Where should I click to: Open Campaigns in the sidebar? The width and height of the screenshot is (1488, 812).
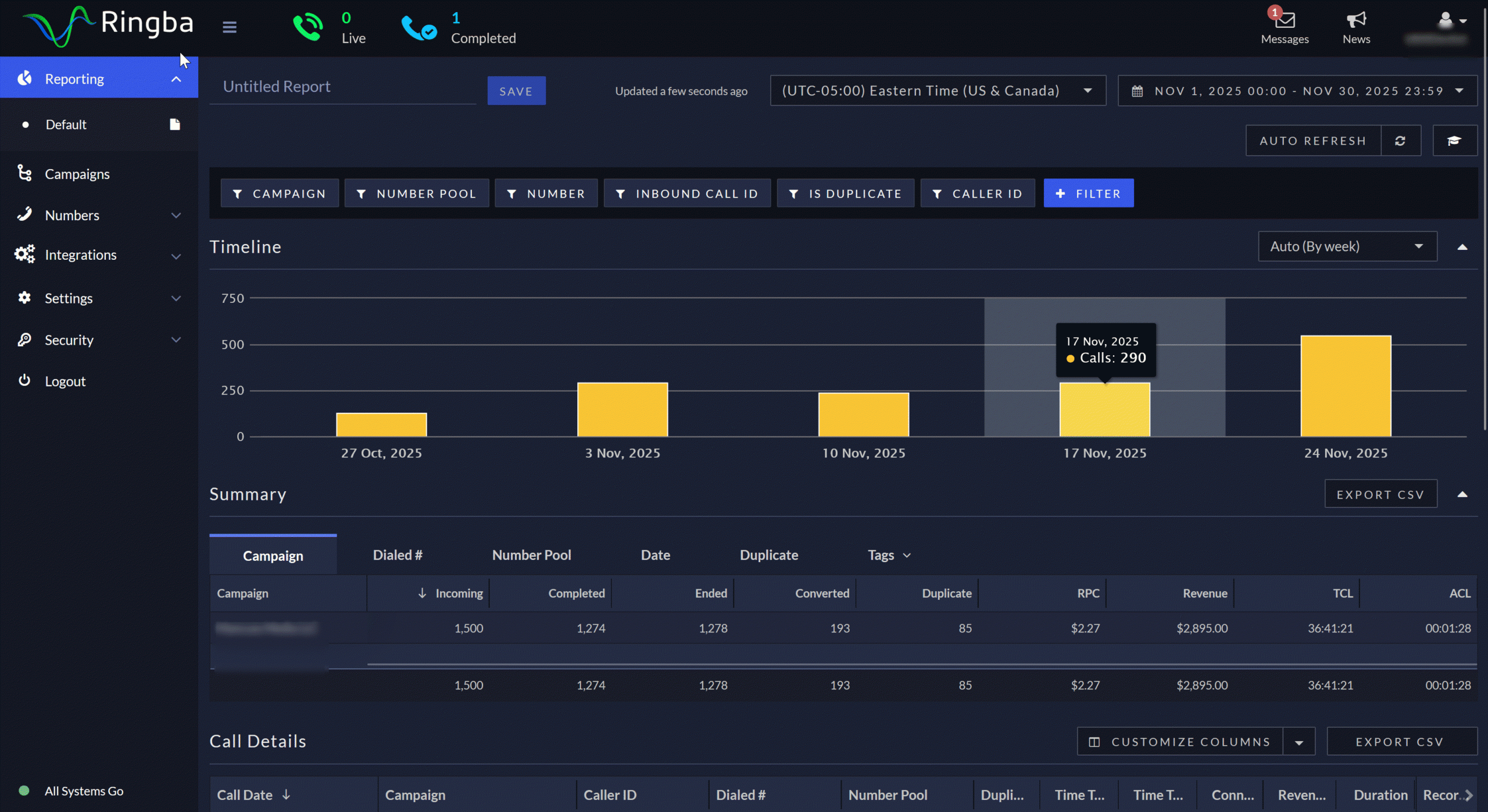(77, 174)
